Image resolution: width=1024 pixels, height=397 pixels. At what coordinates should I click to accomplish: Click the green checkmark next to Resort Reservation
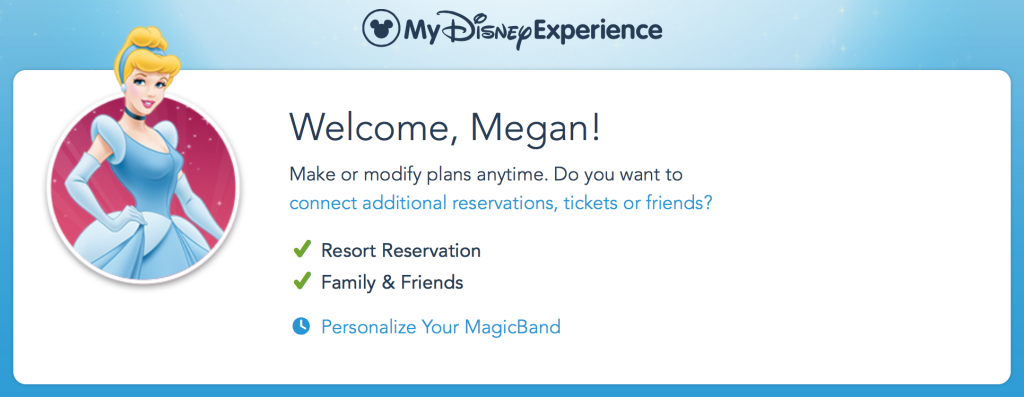point(302,249)
